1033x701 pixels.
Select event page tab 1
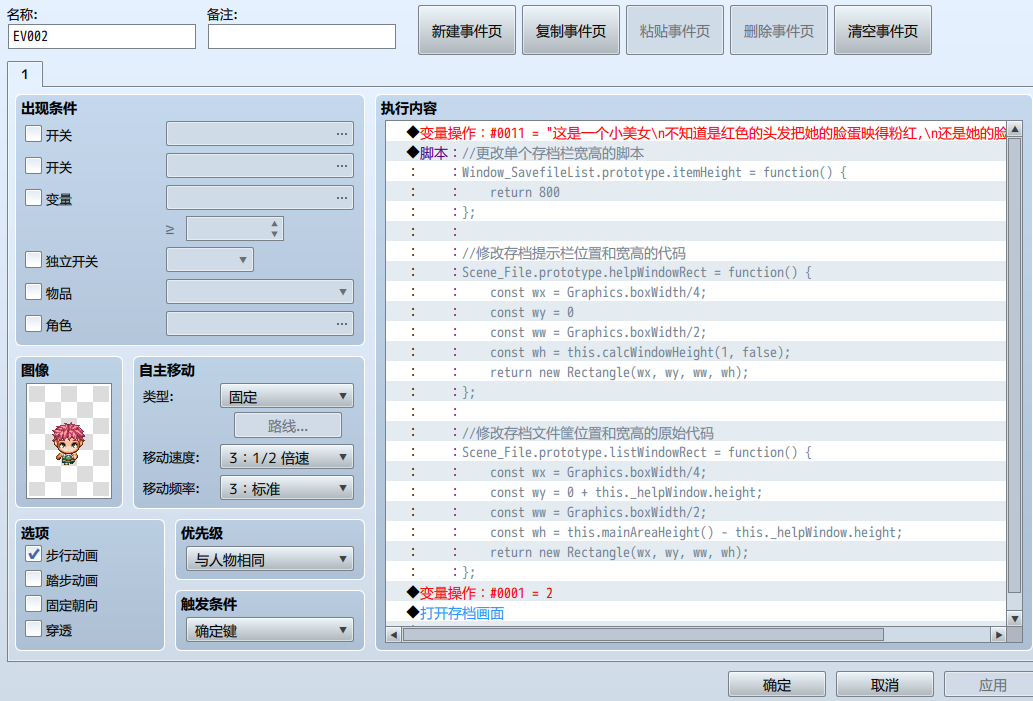coord(25,74)
